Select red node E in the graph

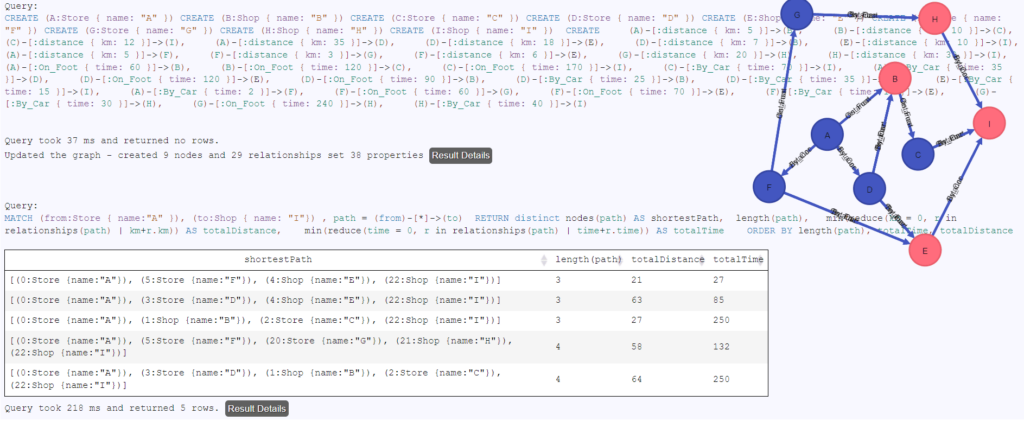(x=925, y=249)
